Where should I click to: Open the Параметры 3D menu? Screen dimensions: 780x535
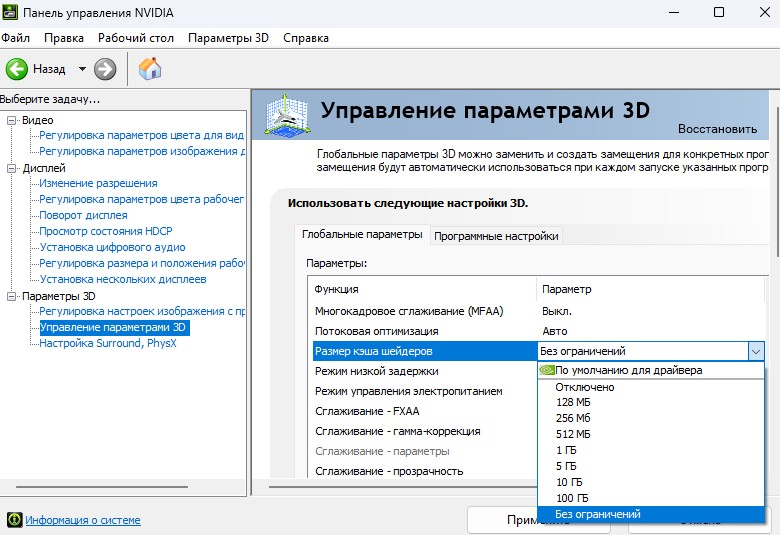coord(228,38)
